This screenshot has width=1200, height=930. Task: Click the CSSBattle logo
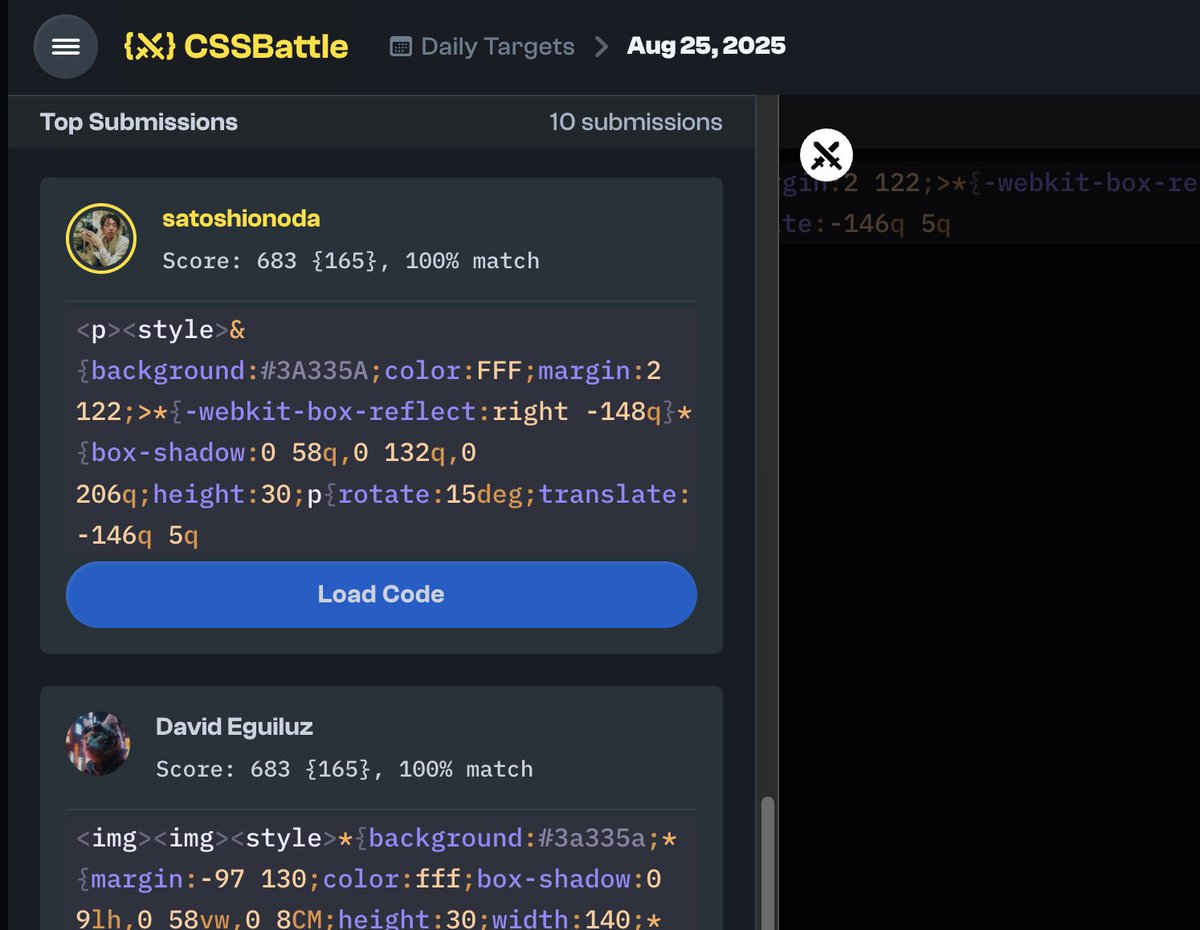coord(236,46)
